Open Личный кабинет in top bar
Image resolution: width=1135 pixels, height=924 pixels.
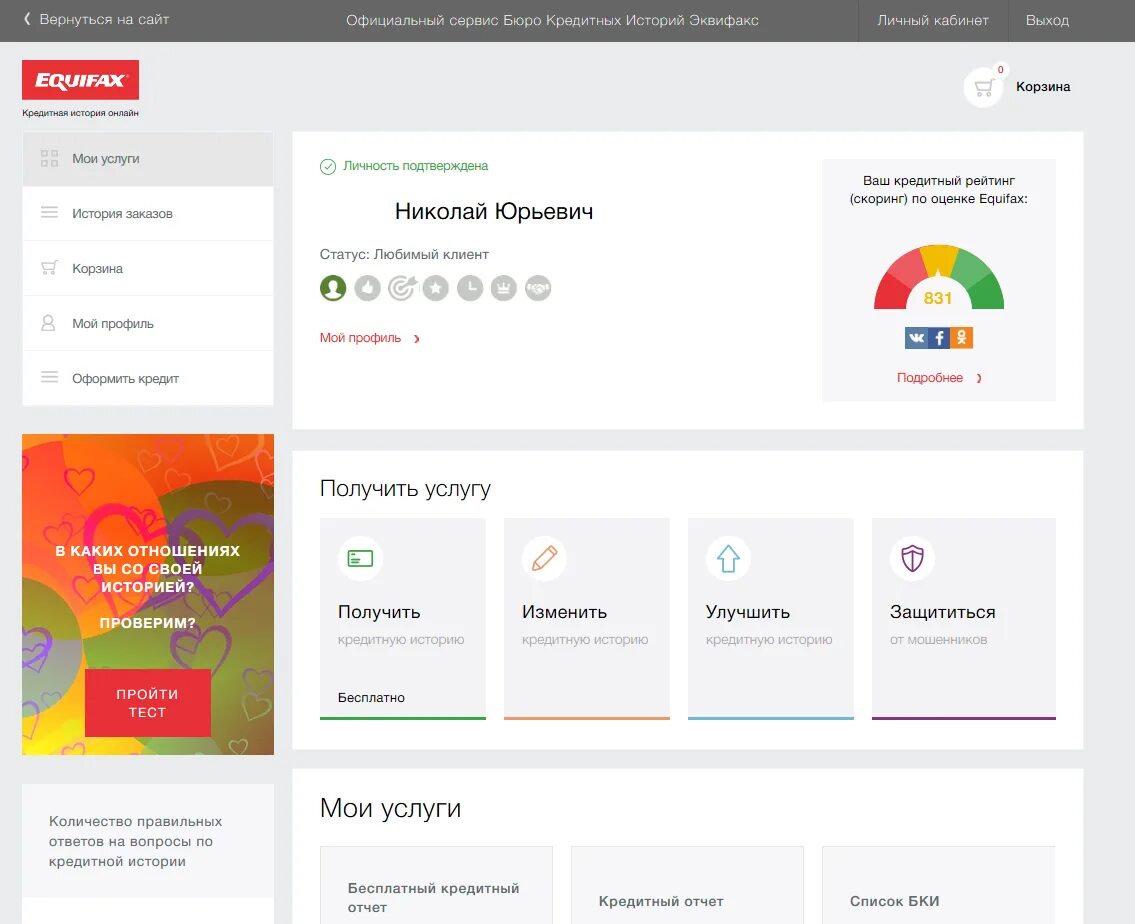pos(932,19)
